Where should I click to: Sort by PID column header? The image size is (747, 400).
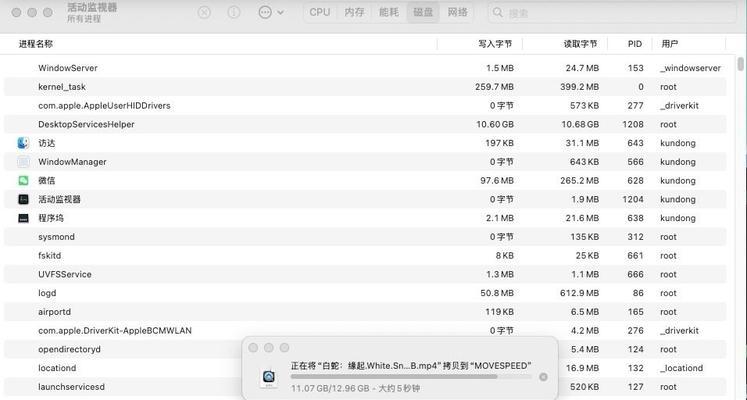tap(635, 44)
